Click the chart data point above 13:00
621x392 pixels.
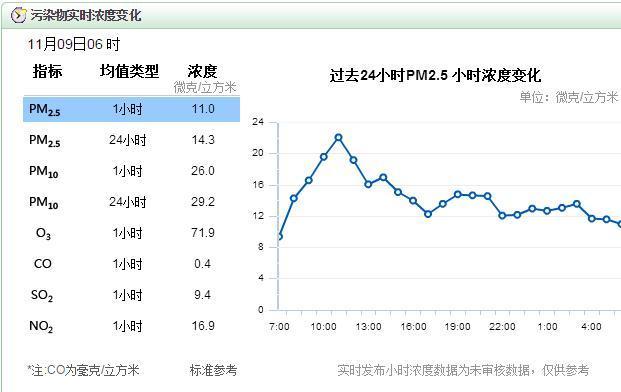(x=368, y=184)
